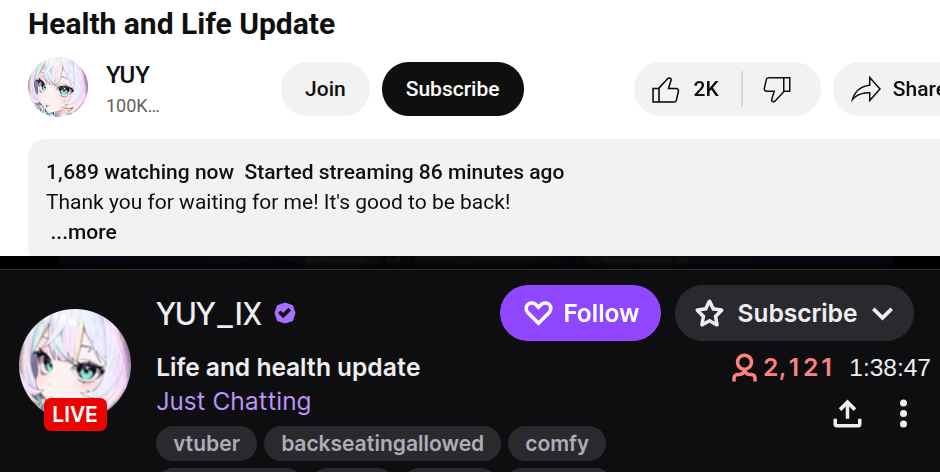
Task: Click the red viewer count person icon
Action: coord(744,368)
